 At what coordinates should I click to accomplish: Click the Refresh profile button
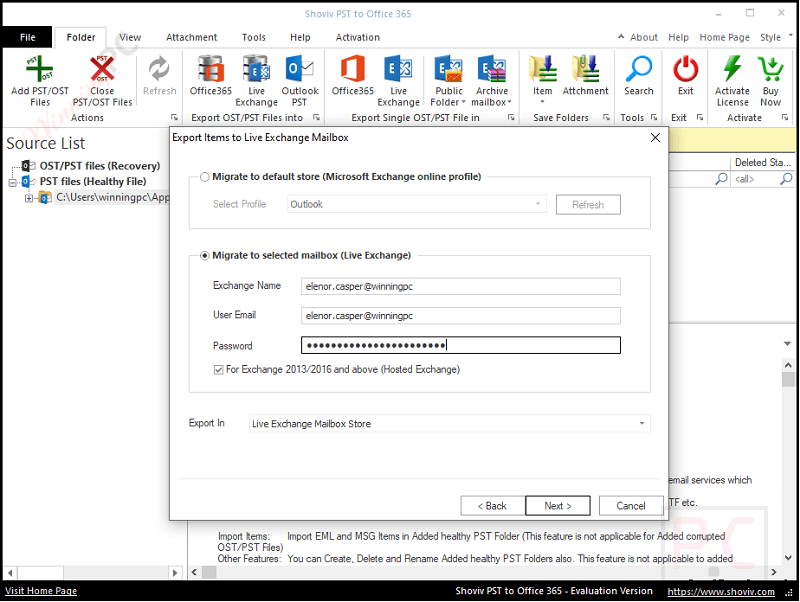588,205
